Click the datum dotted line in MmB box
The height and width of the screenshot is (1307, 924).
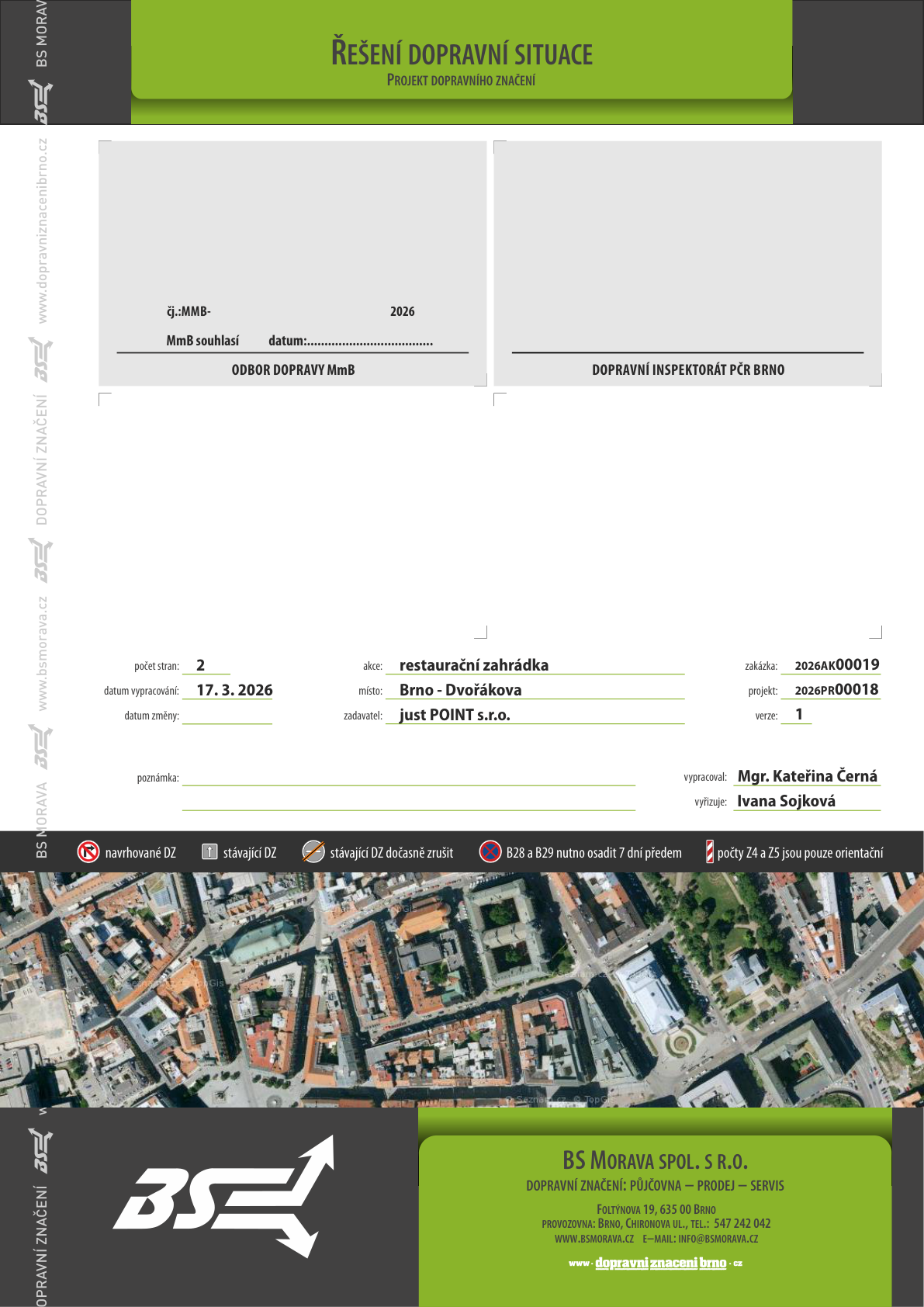click(370, 341)
